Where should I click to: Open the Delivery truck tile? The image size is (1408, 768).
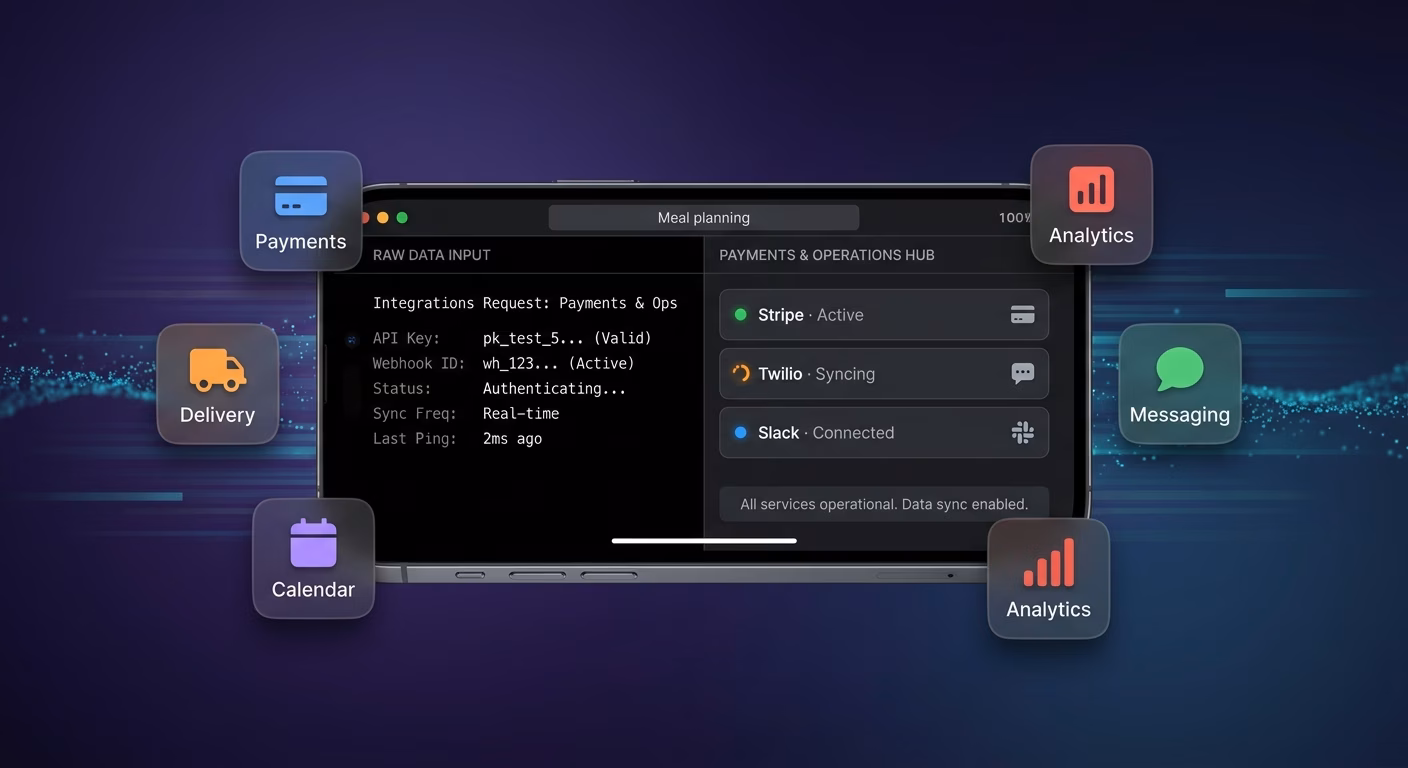(x=218, y=384)
